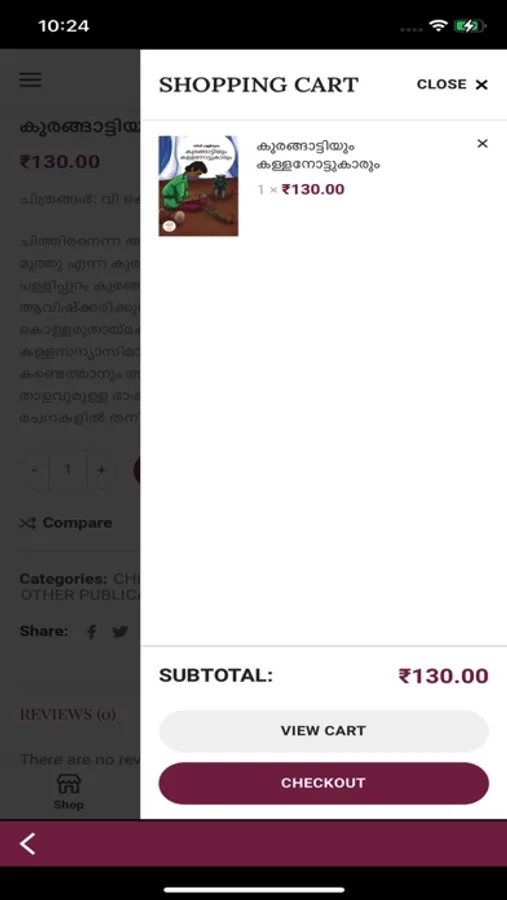Close the shopping cart panel

[x=452, y=84]
